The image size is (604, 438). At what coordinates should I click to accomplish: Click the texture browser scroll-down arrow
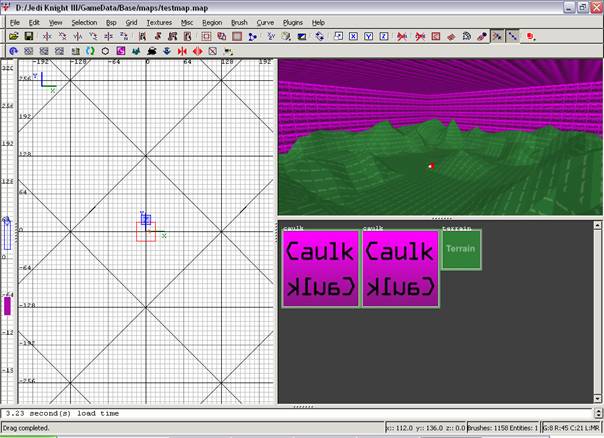(x=597, y=399)
